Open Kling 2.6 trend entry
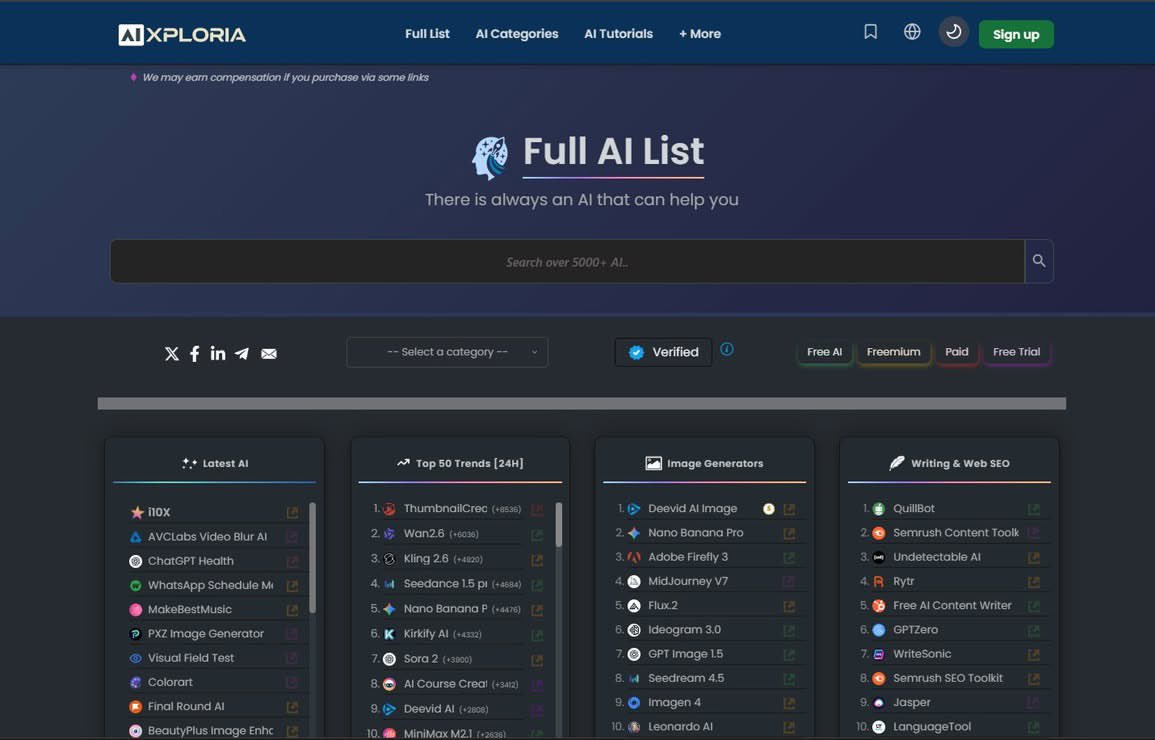This screenshot has height=740, width=1155. [426, 558]
